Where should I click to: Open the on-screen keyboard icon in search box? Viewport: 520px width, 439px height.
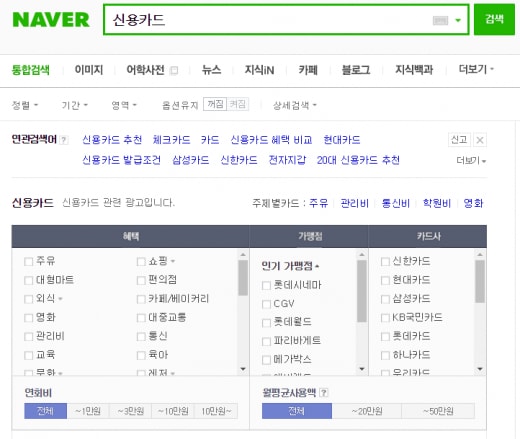(440, 20)
